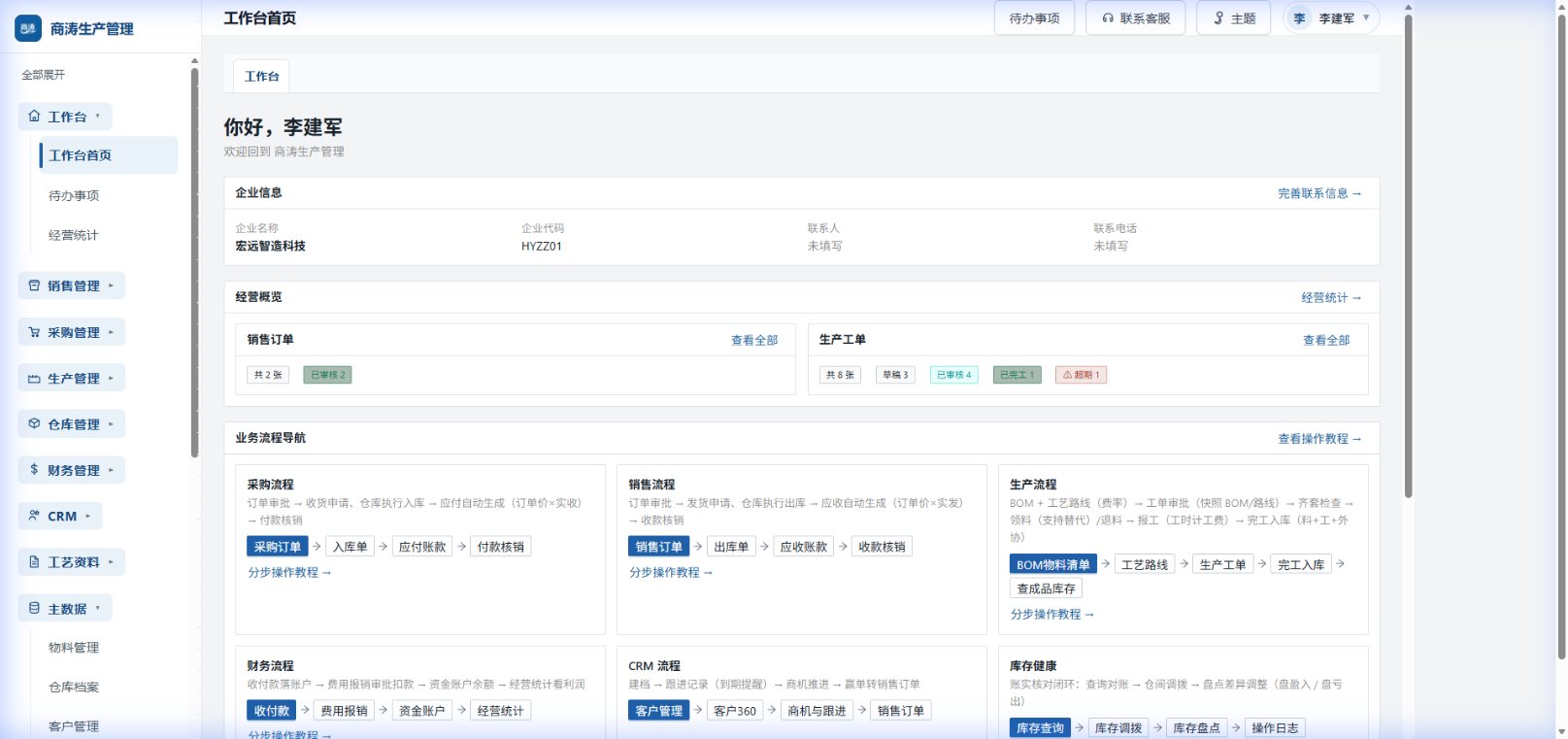Click the 主题 header button
This screenshot has width=1568, height=739.
tap(1234, 18)
